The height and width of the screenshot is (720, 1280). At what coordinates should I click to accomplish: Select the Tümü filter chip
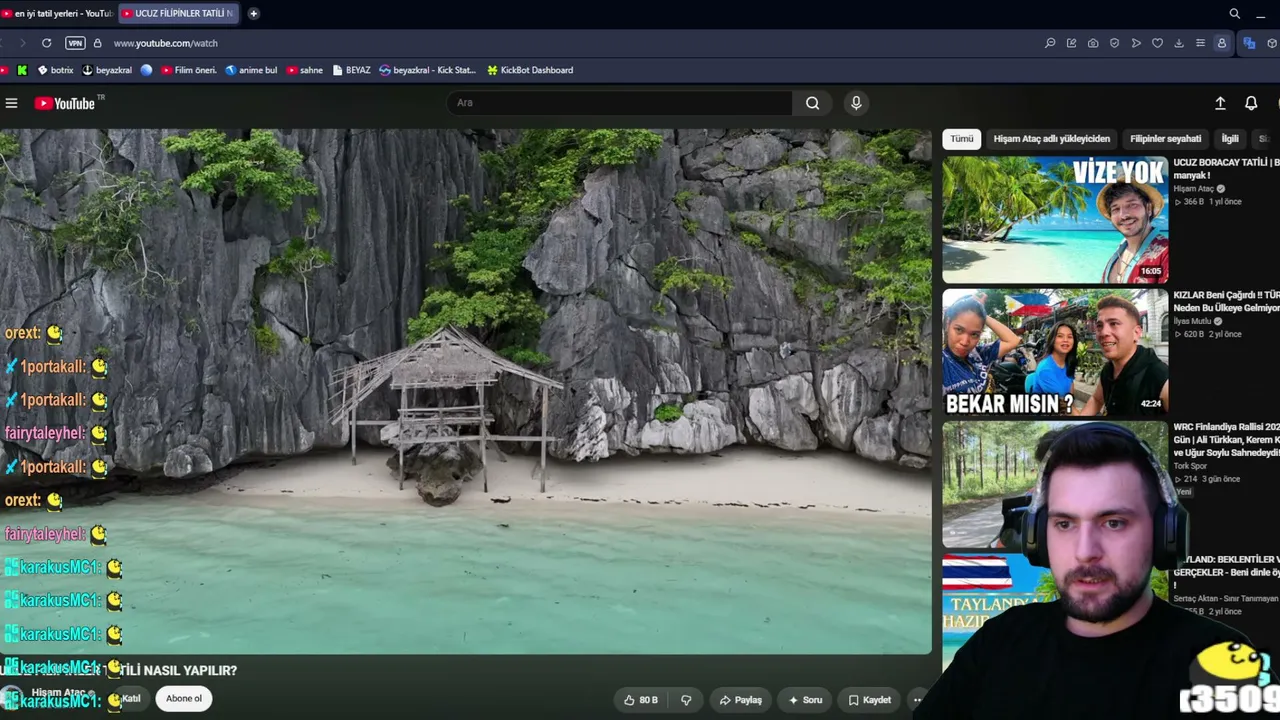(x=962, y=139)
